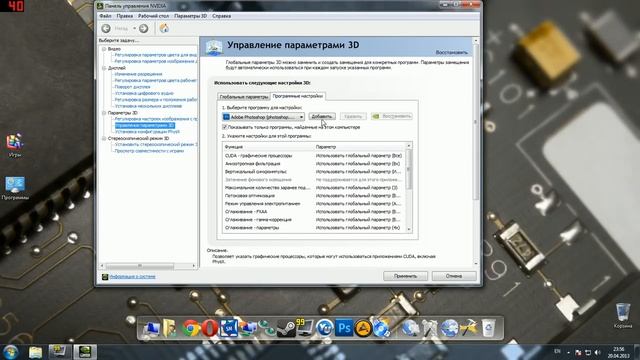This screenshot has width=640, height=360.
Task: Open the round blue Yu dock icon
Action: click(324, 328)
